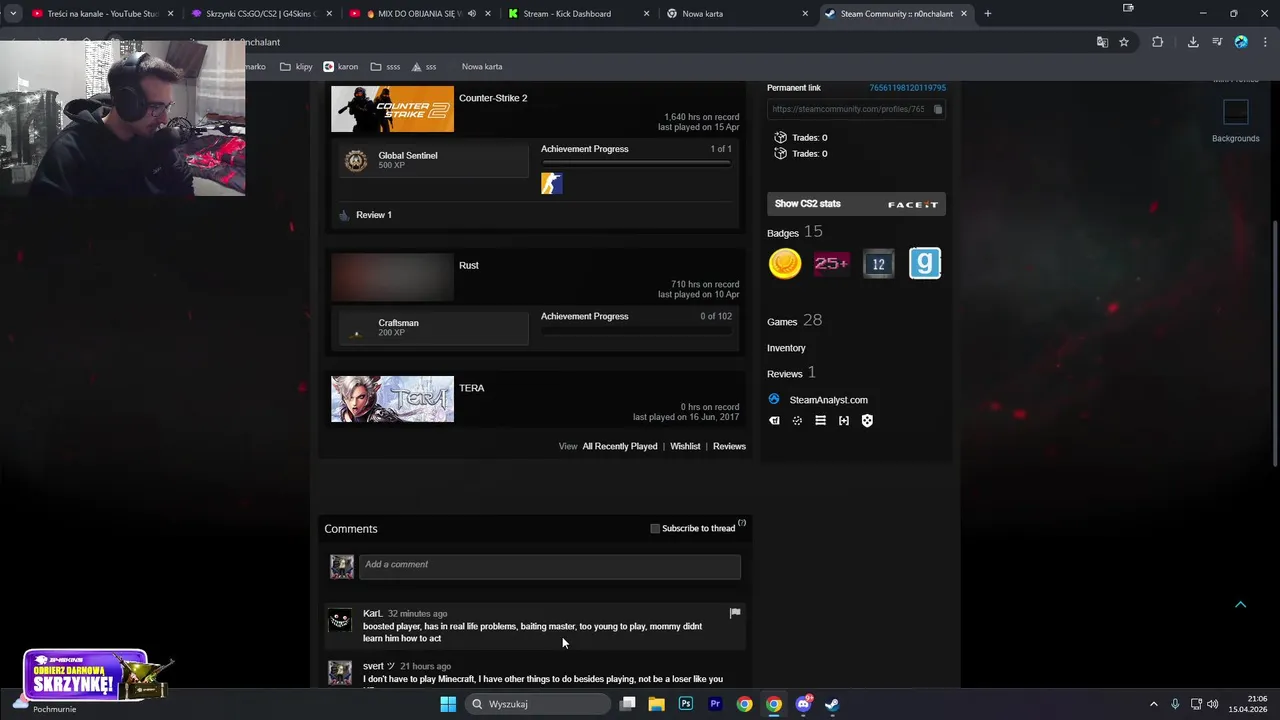
Task: Open the Wishlist link
Action: 685,446
